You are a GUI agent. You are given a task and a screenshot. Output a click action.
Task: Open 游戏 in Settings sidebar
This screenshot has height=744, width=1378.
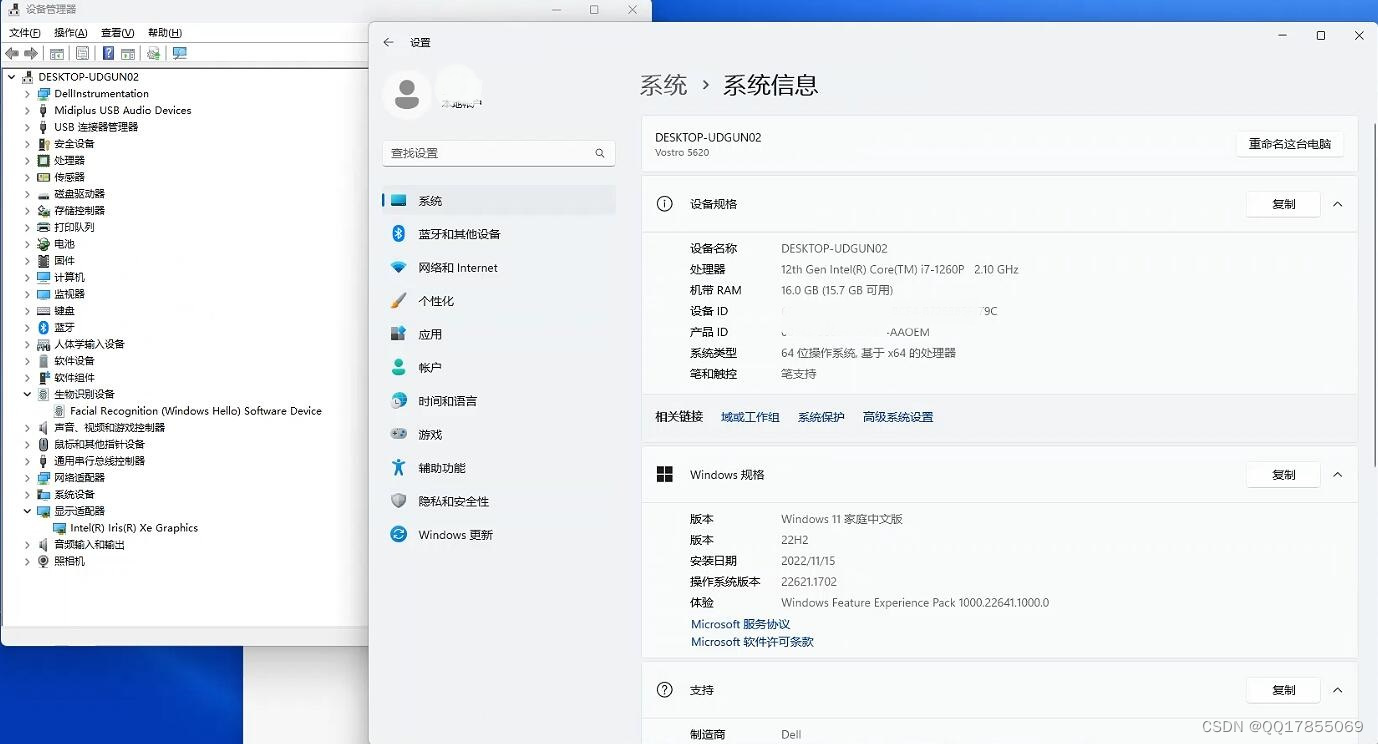498,435
